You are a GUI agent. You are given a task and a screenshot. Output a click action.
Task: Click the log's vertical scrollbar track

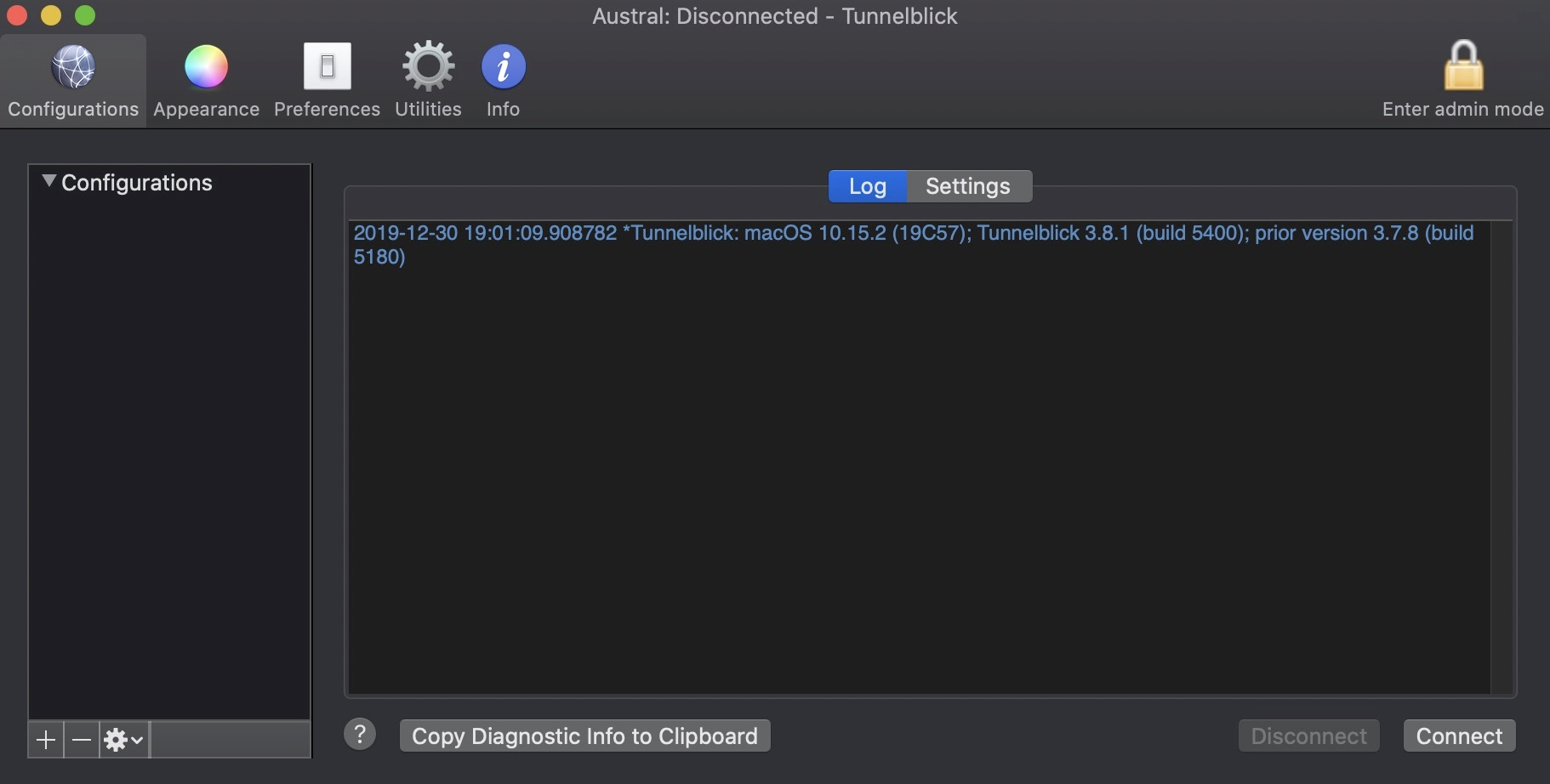(x=1502, y=457)
